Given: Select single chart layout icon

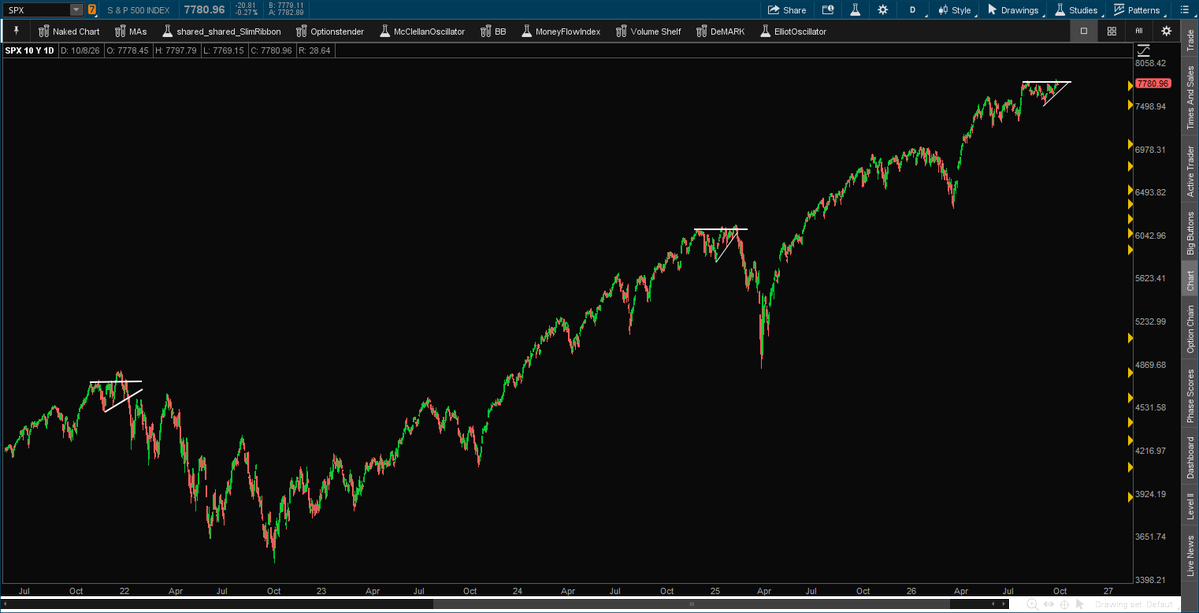Looking at the screenshot, I should (x=1084, y=31).
